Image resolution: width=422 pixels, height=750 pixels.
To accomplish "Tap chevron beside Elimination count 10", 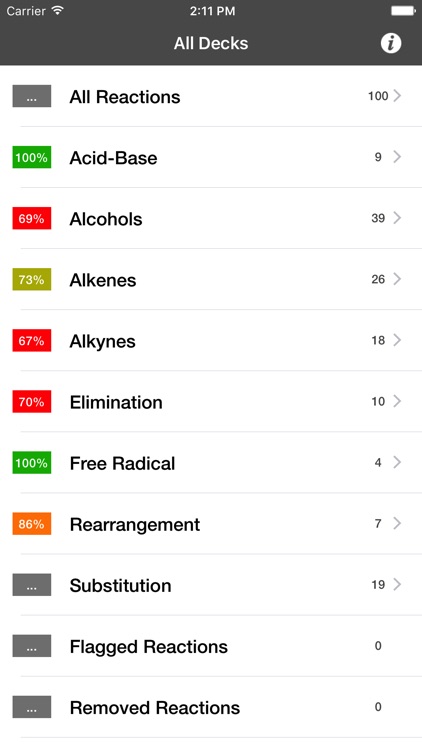I will (397, 401).
